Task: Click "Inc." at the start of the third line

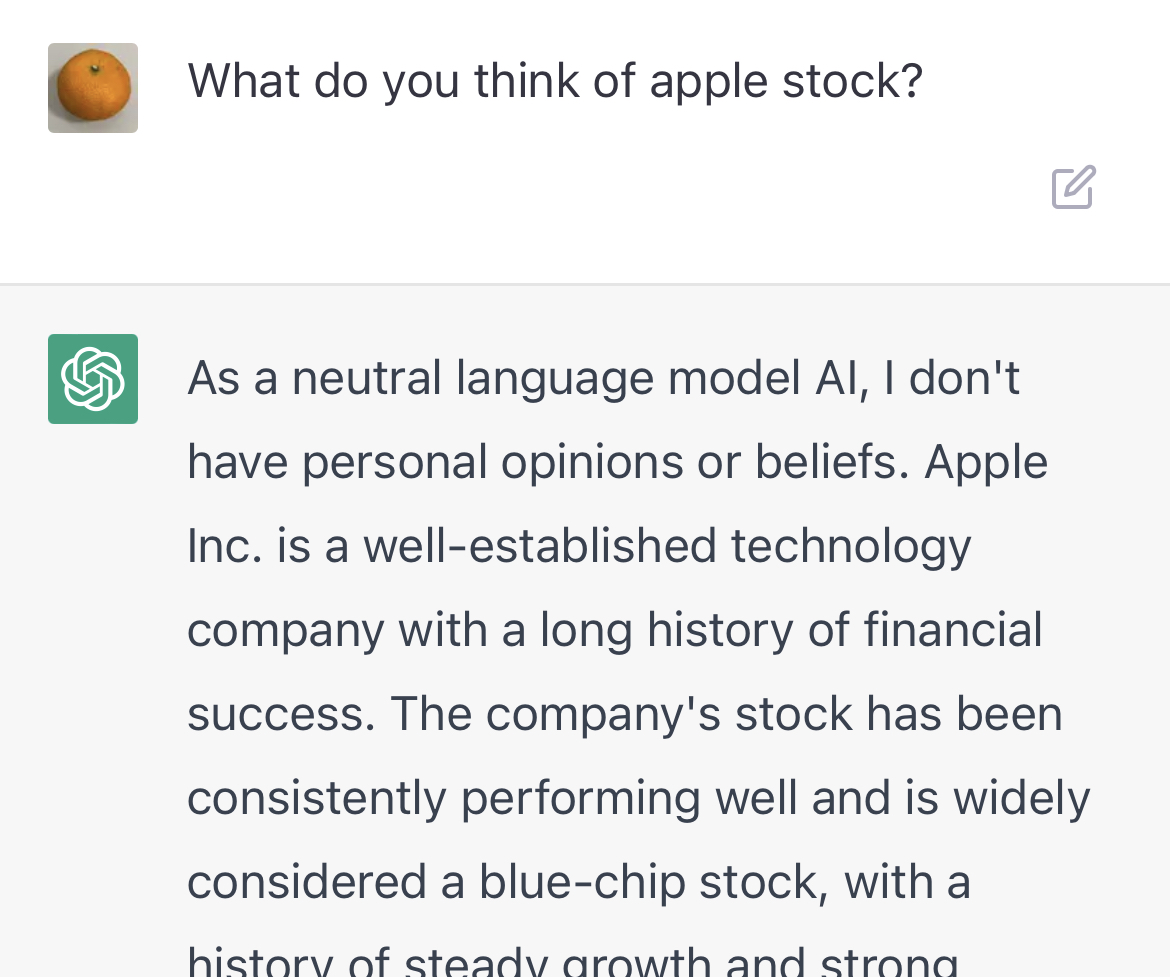Action: click(225, 546)
